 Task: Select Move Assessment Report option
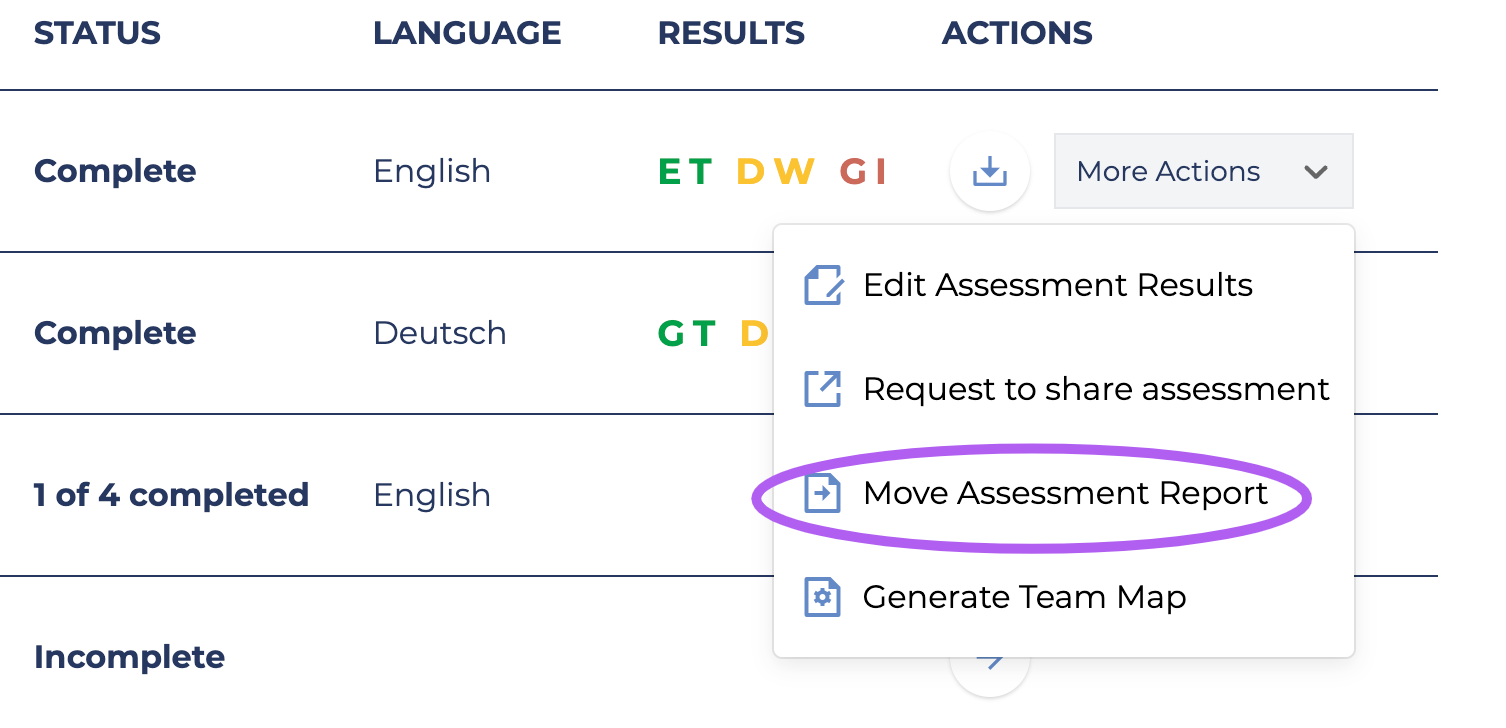pyautogui.click(x=1063, y=493)
